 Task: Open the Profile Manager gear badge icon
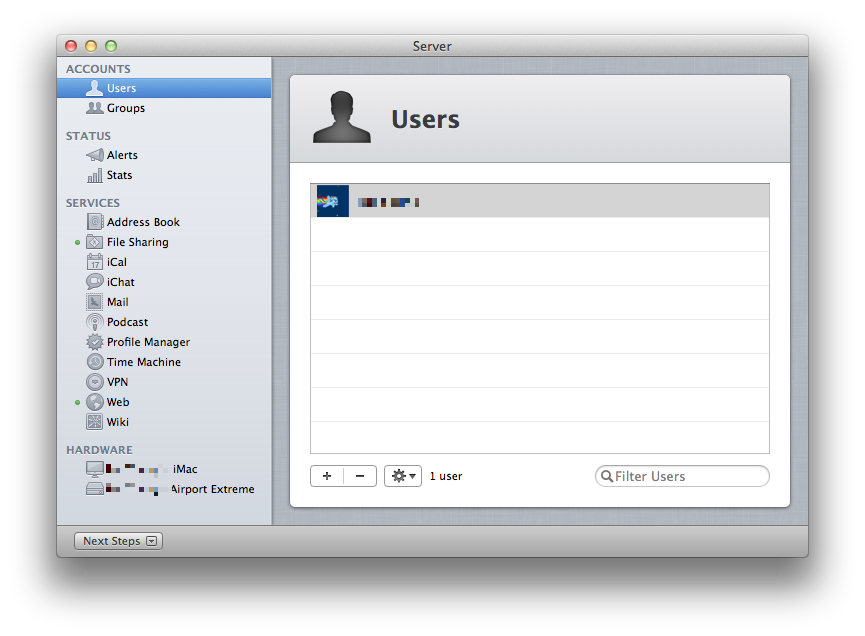(x=94, y=342)
